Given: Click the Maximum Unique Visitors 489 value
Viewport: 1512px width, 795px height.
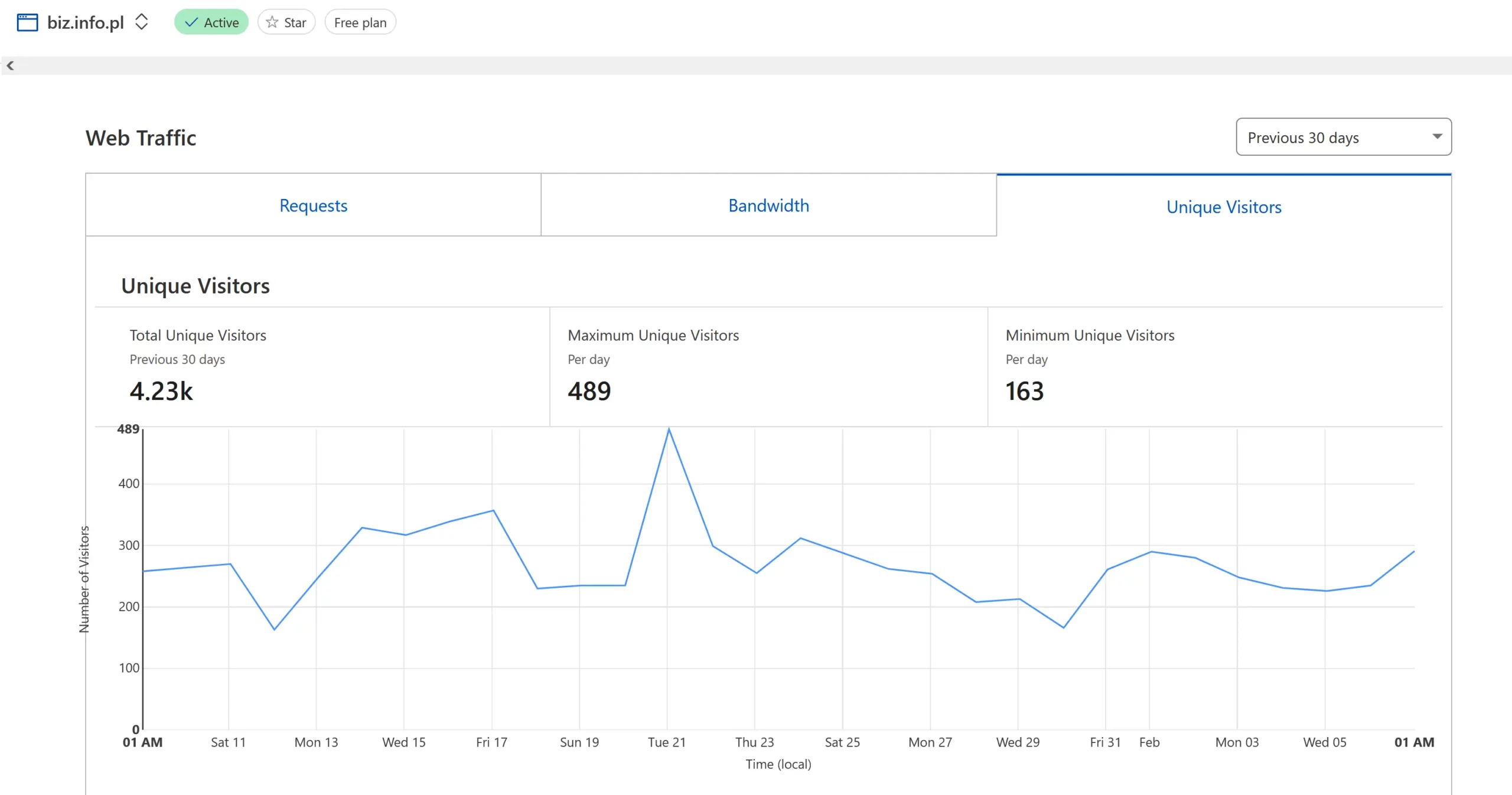Looking at the screenshot, I should (589, 391).
